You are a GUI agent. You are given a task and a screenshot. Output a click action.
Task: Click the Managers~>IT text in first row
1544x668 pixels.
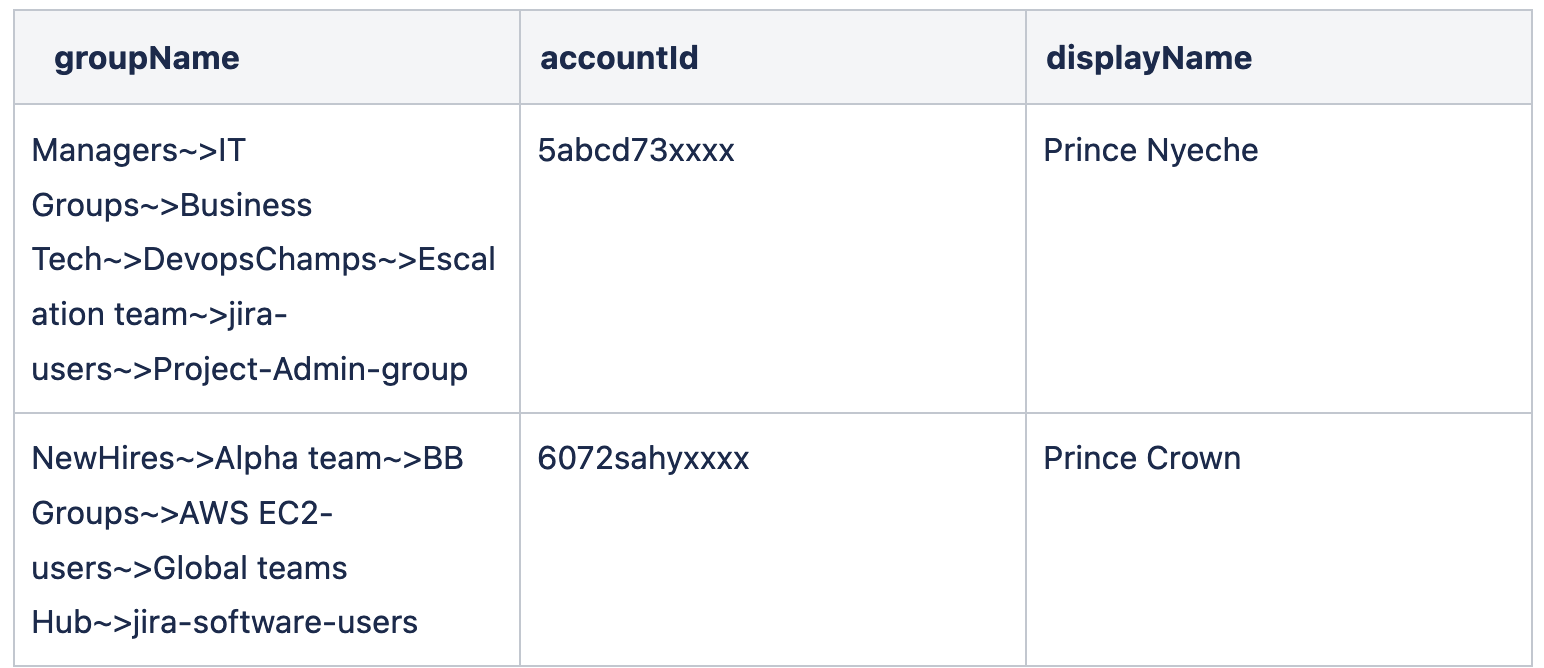(x=139, y=150)
